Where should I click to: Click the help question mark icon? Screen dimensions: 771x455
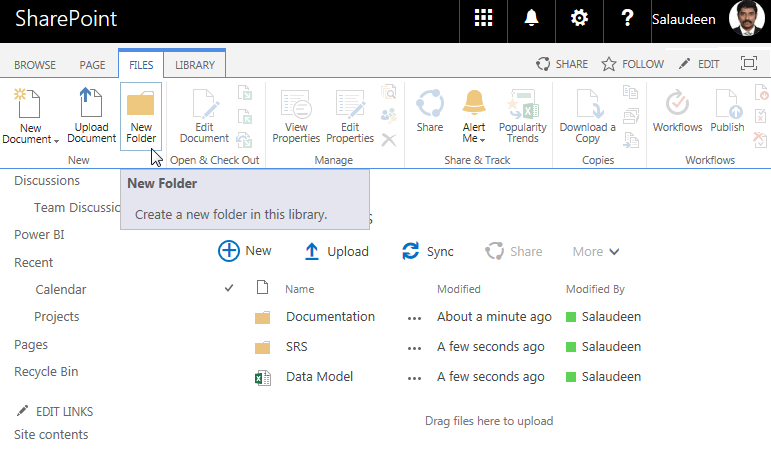tap(627, 19)
